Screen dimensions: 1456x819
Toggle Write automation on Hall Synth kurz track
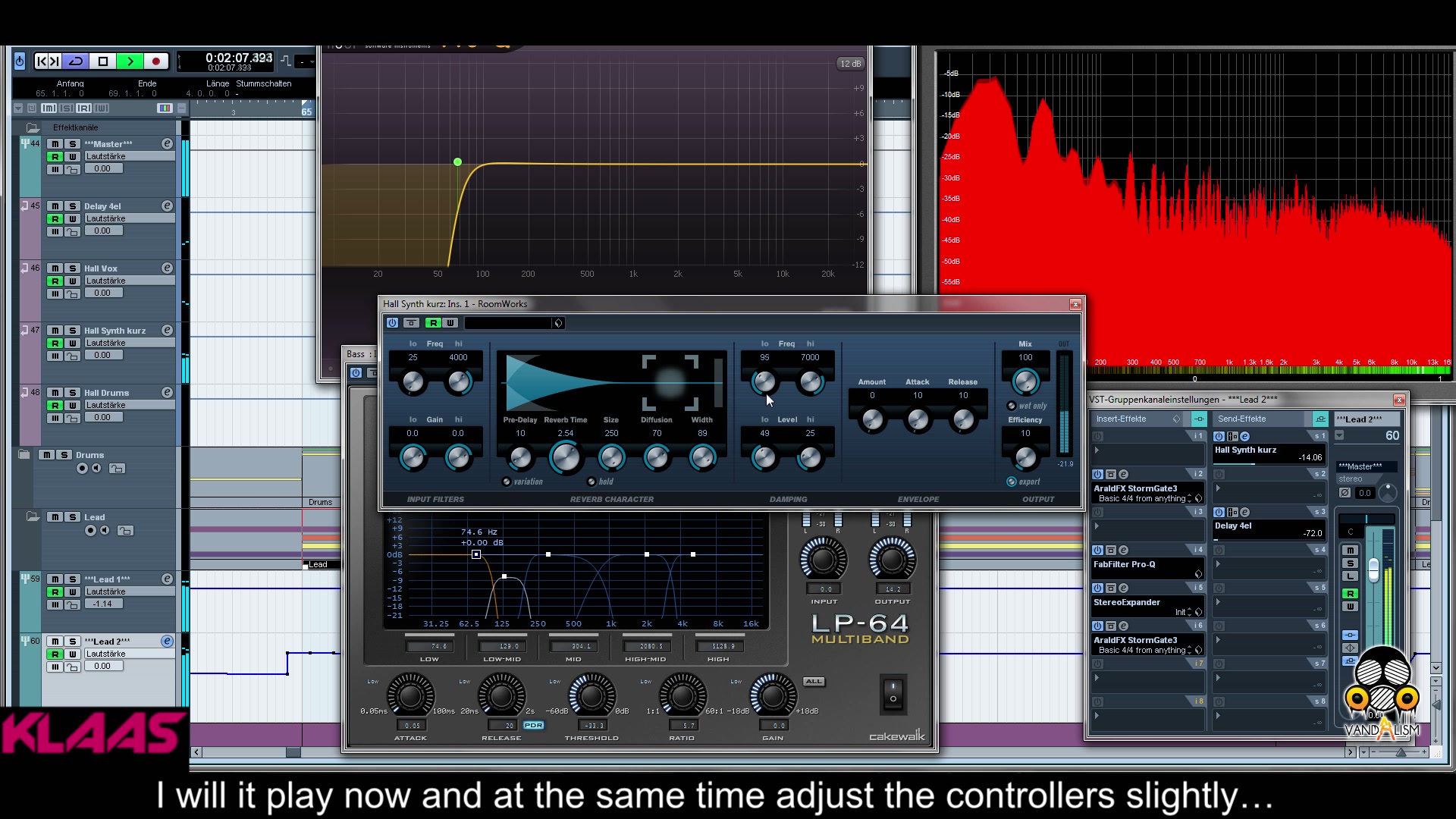(x=73, y=343)
